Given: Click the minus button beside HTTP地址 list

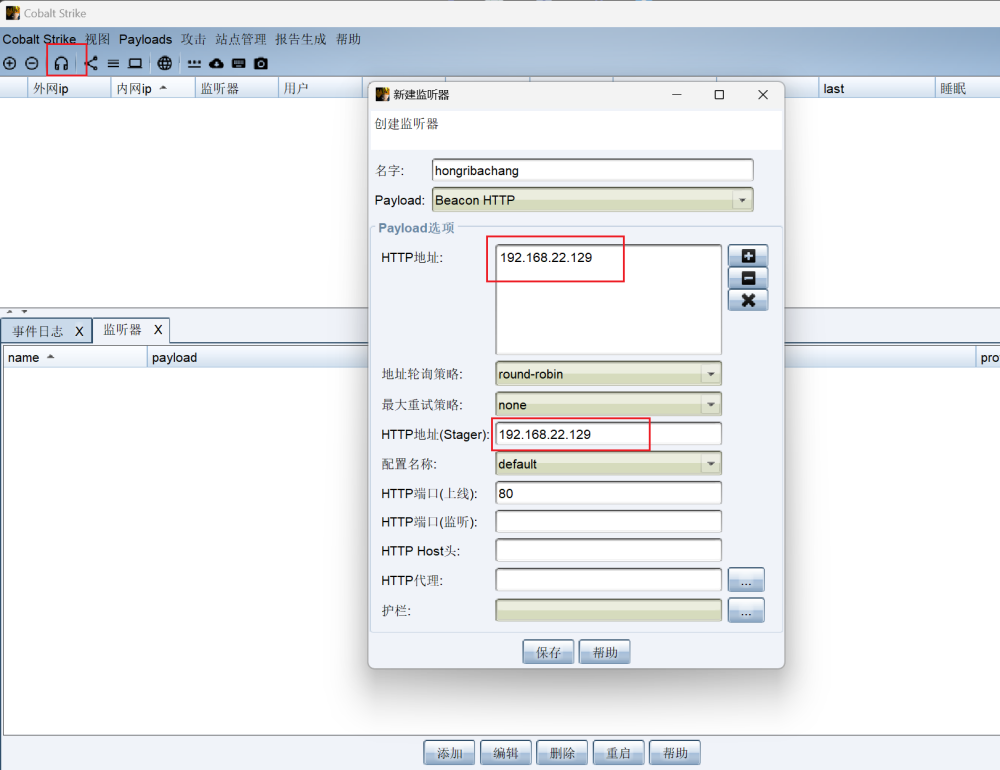Looking at the screenshot, I should (747, 278).
